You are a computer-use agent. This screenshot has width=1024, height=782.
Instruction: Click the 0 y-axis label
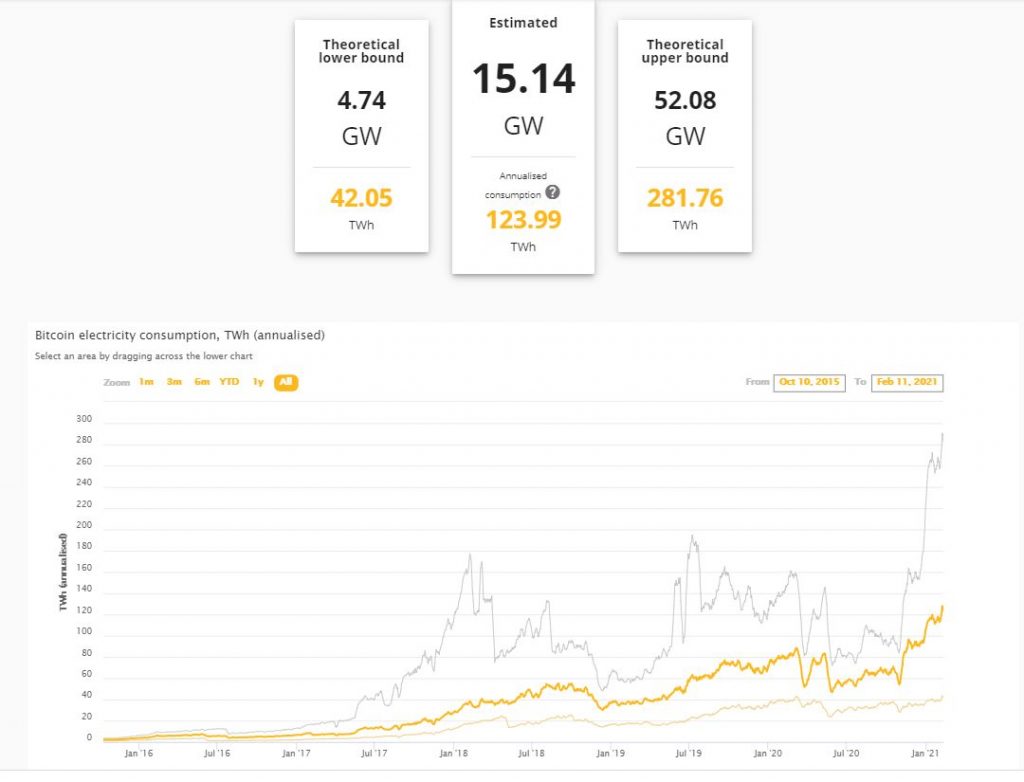coord(89,738)
